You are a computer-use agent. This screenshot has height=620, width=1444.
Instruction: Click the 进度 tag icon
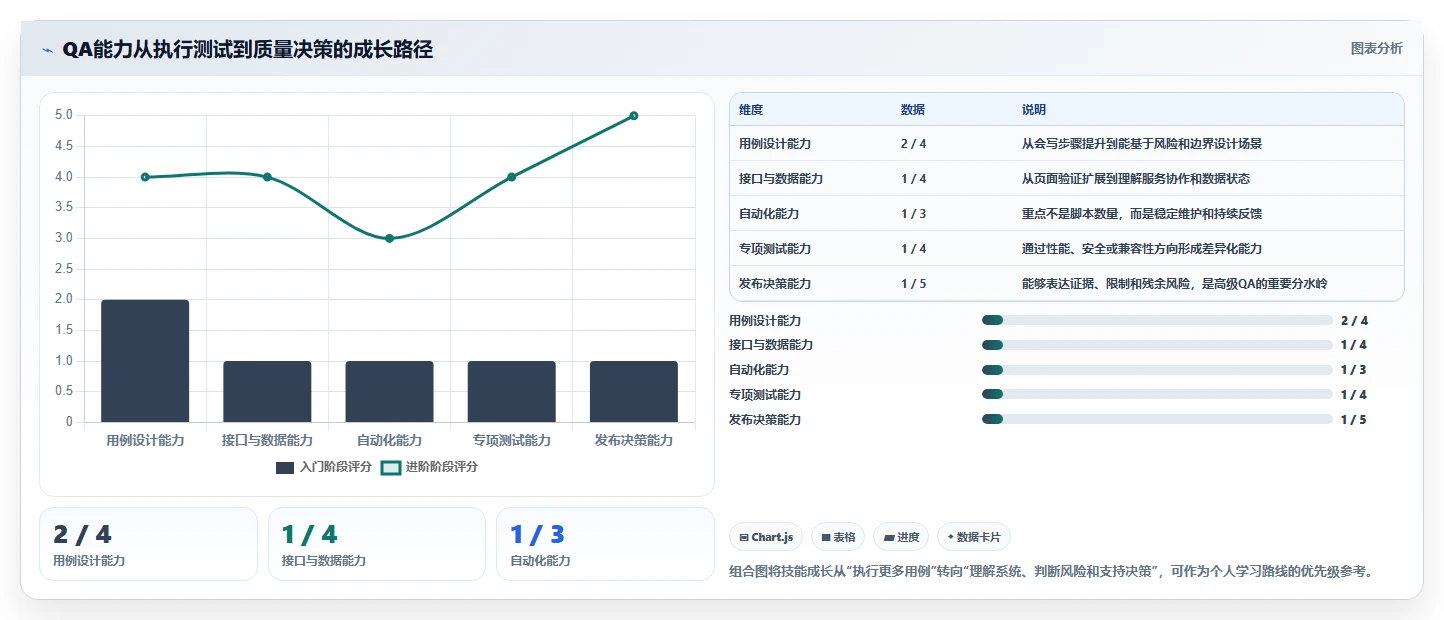[889, 537]
